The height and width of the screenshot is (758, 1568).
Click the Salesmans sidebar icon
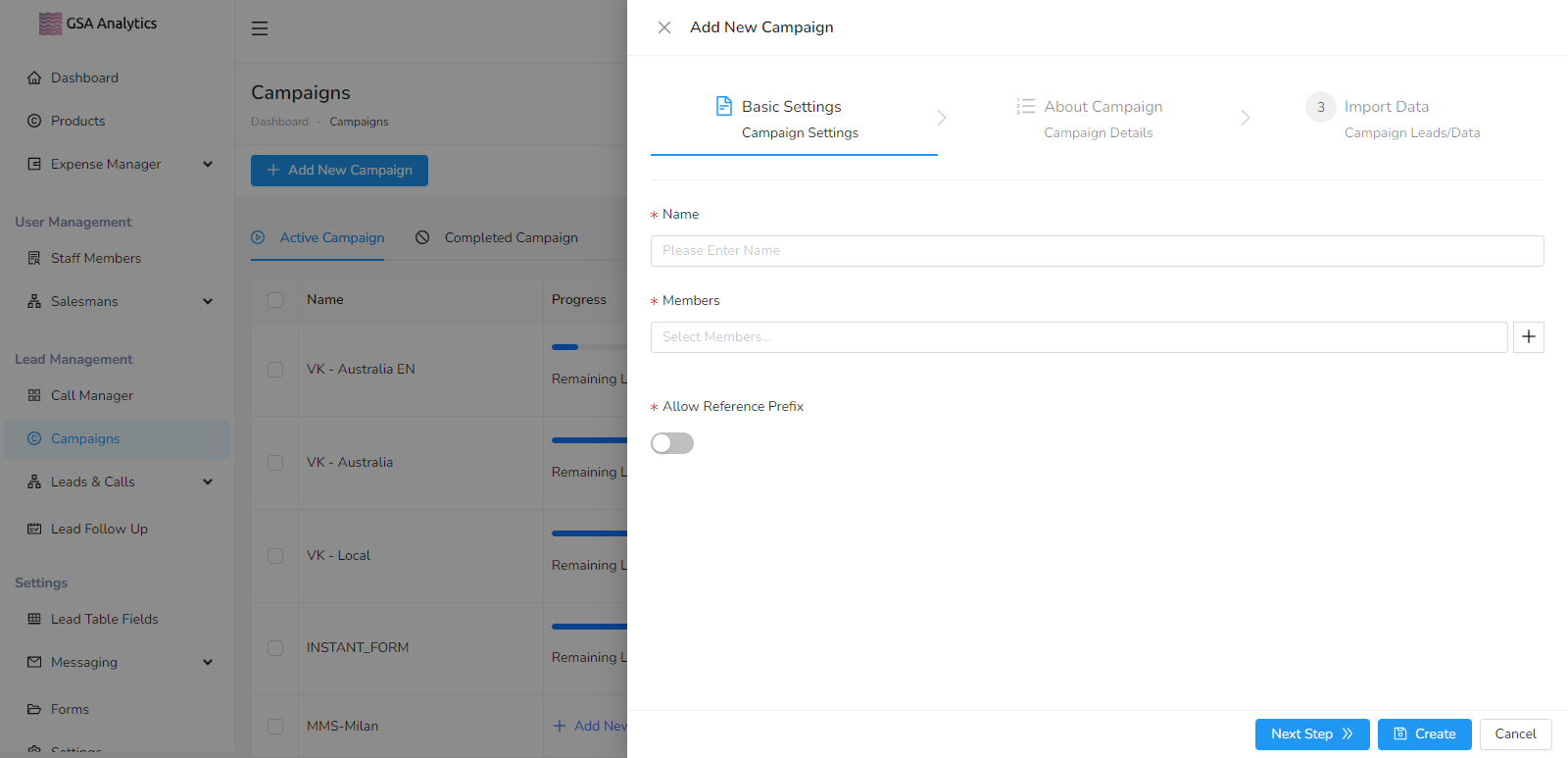click(34, 301)
